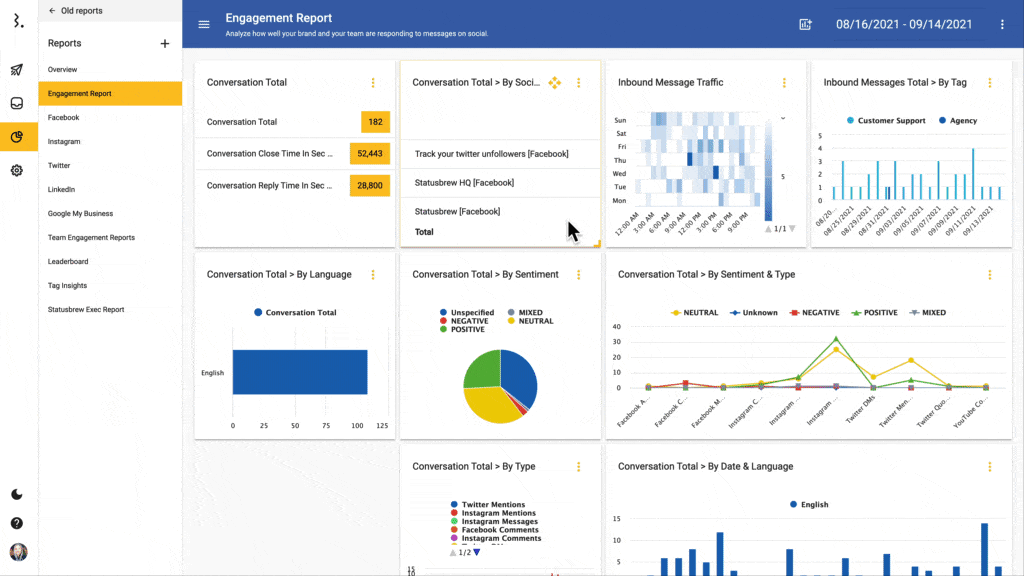Click the add widget icon beside the date range
1024x576 pixels.
[805, 25]
